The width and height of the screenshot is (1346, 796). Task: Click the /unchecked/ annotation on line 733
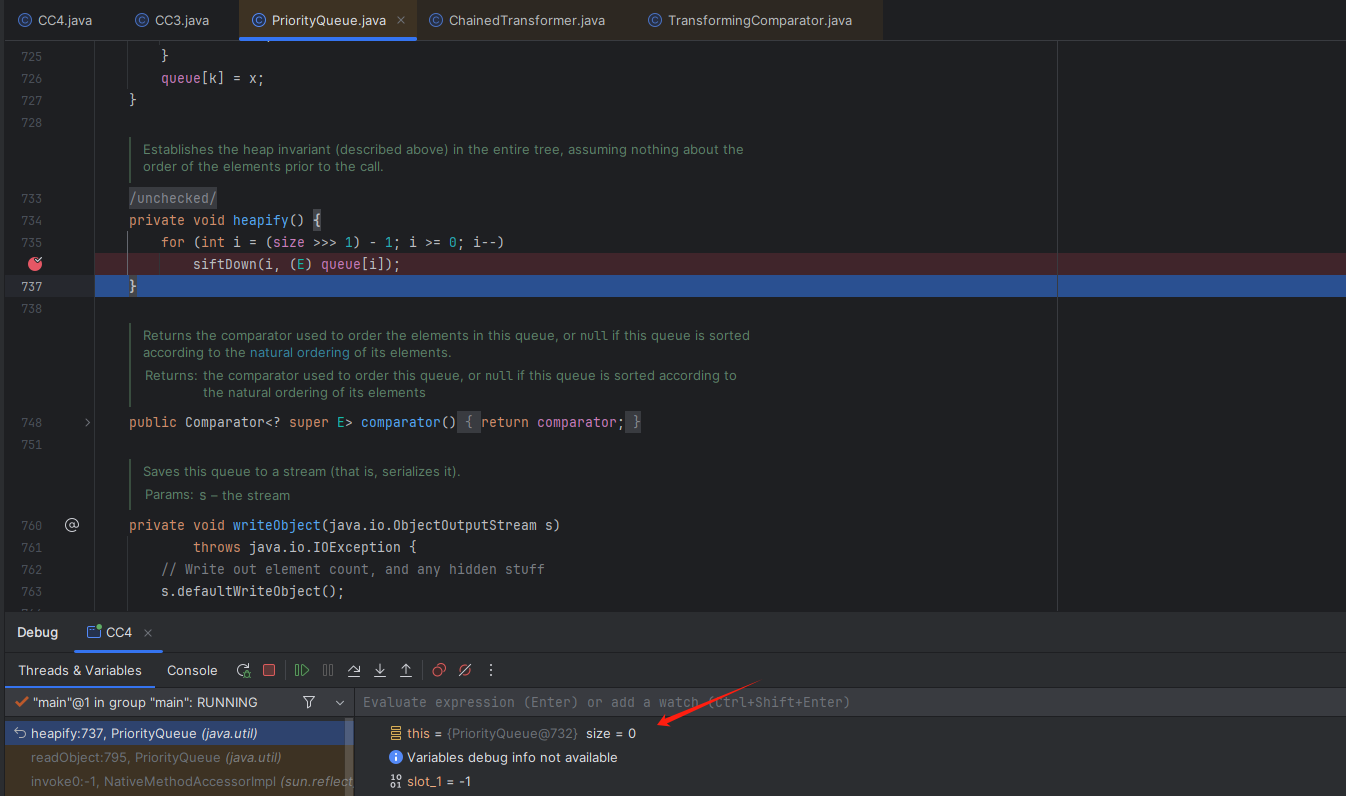coord(173,198)
